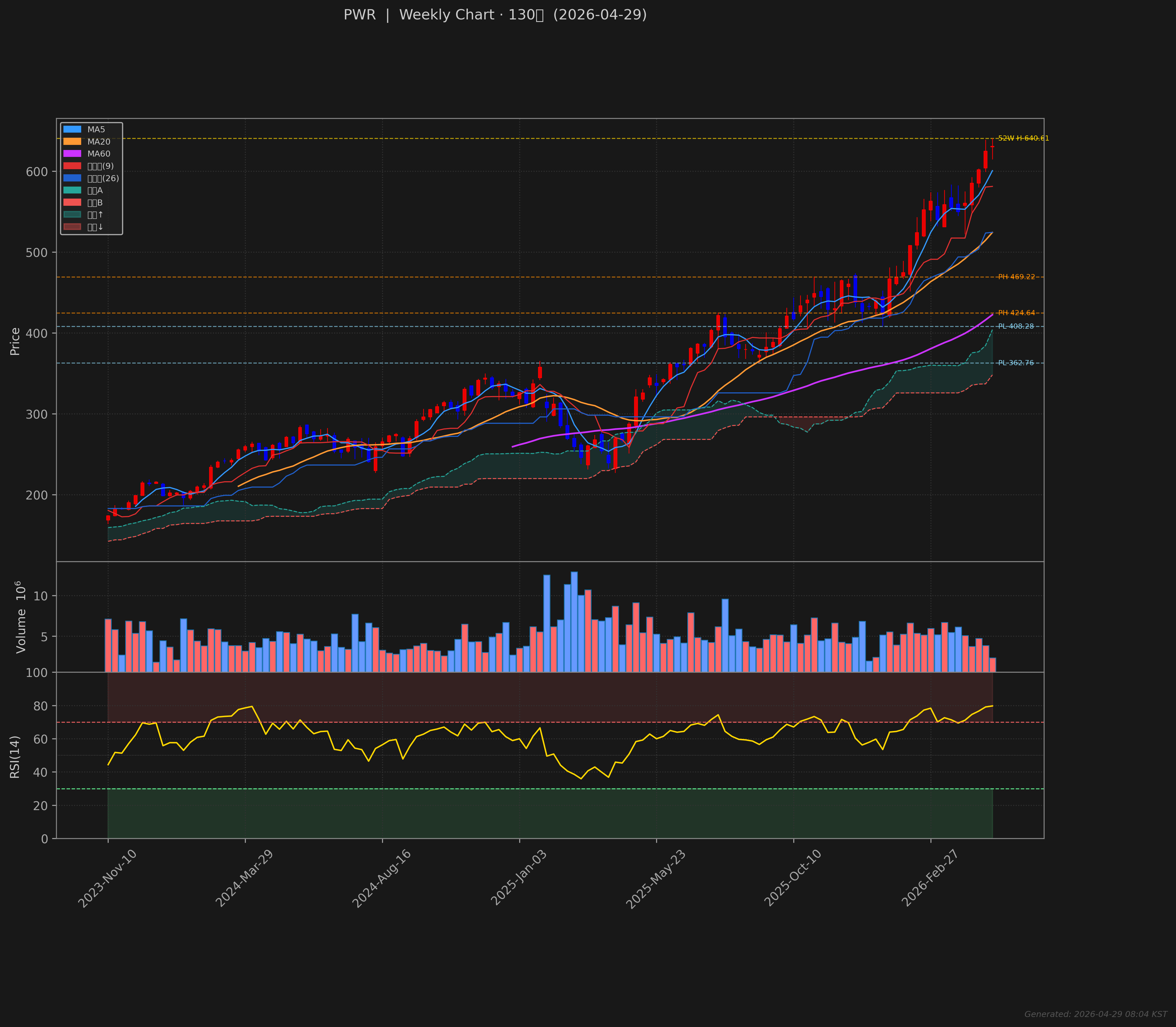Click the MA5 blue legend swatch
This screenshot has width=1176, height=1027.
tap(72, 129)
